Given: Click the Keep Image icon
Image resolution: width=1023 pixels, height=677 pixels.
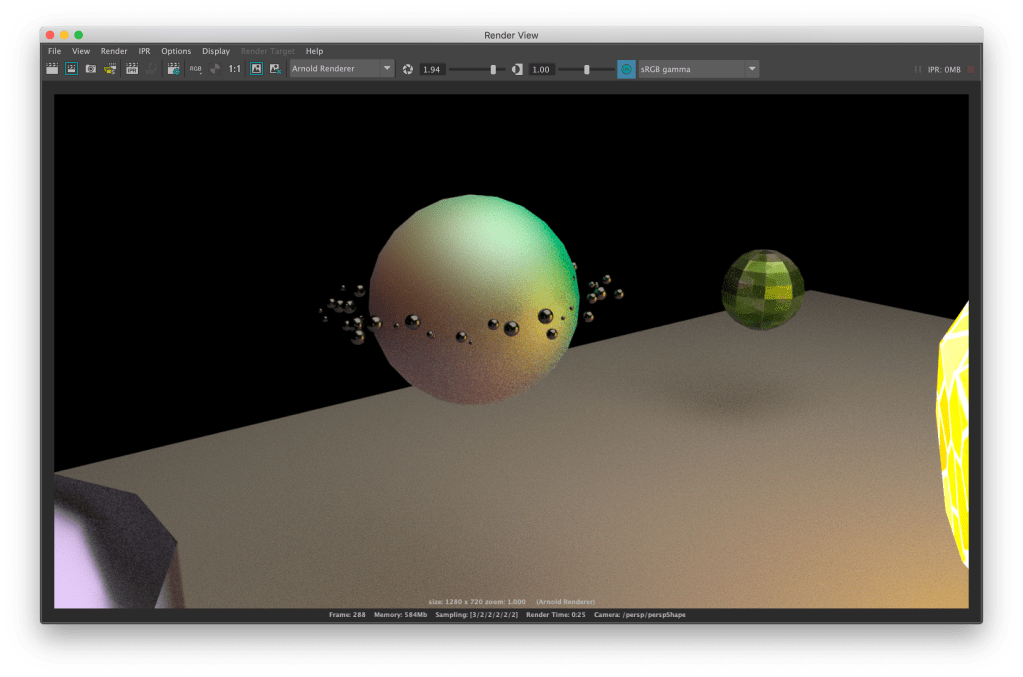Looking at the screenshot, I should 255,69.
